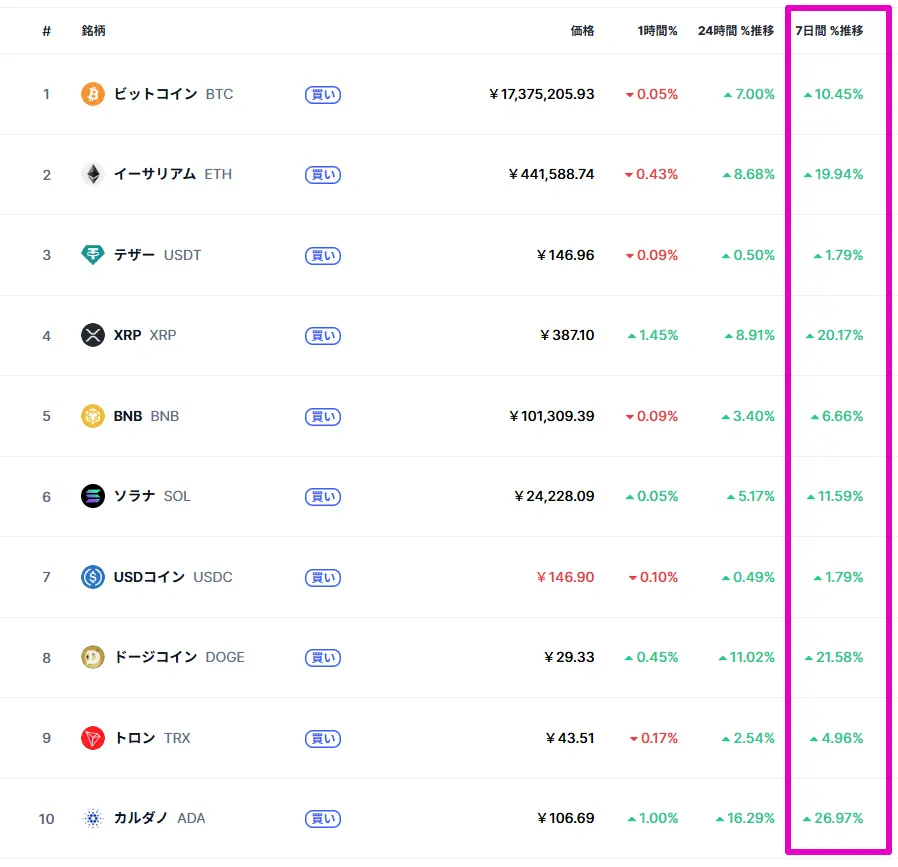The height and width of the screenshot is (867, 898).
Task: Open the テザー USDT name link
Action: tap(157, 255)
